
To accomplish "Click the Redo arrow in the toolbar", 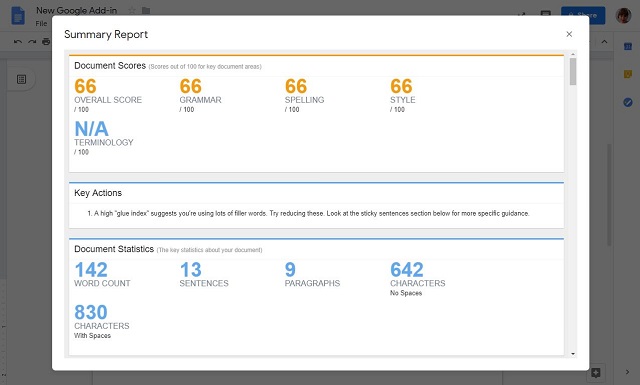I will [x=32, y=42].
